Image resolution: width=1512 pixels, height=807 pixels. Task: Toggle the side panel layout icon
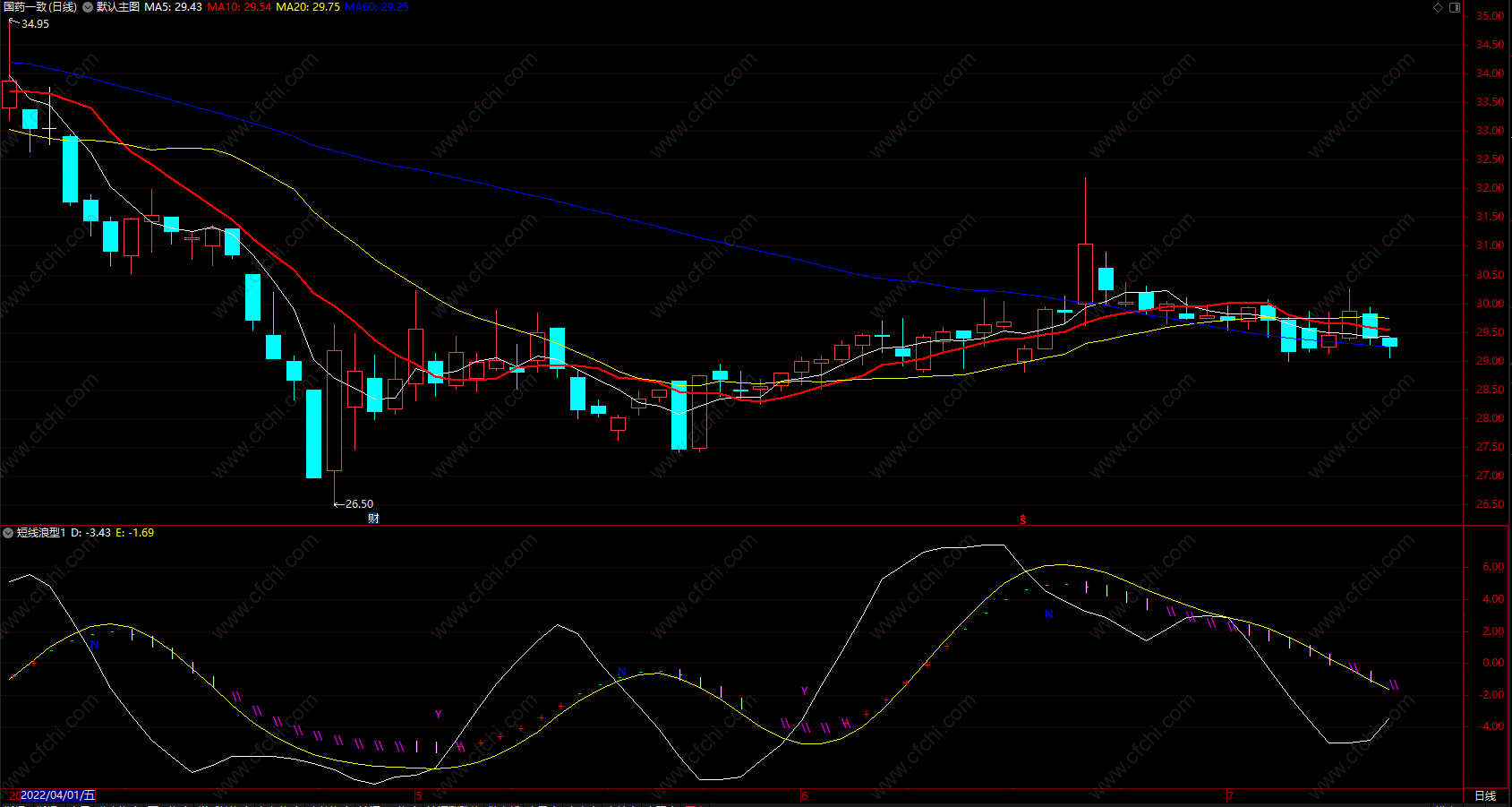click(x=1455, y=7)
